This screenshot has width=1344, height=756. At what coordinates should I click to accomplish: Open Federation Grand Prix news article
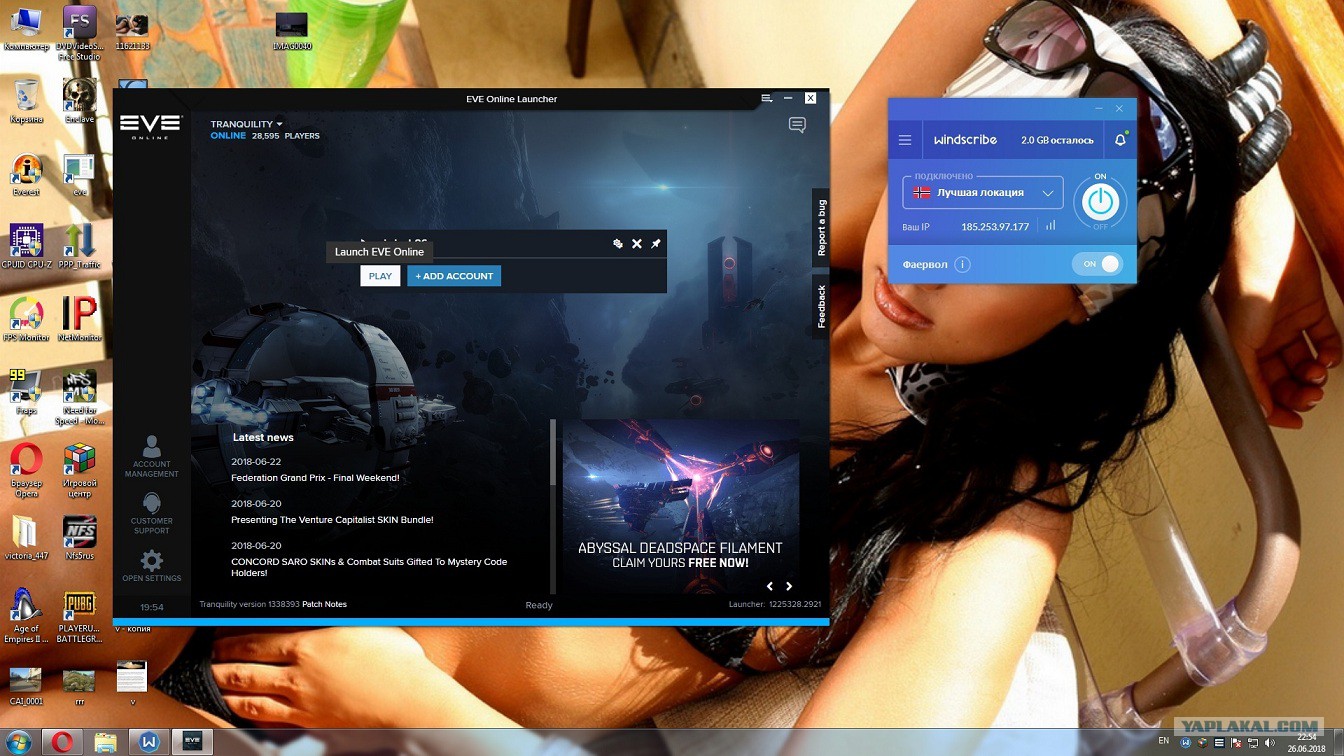click(x=315, y=478)
